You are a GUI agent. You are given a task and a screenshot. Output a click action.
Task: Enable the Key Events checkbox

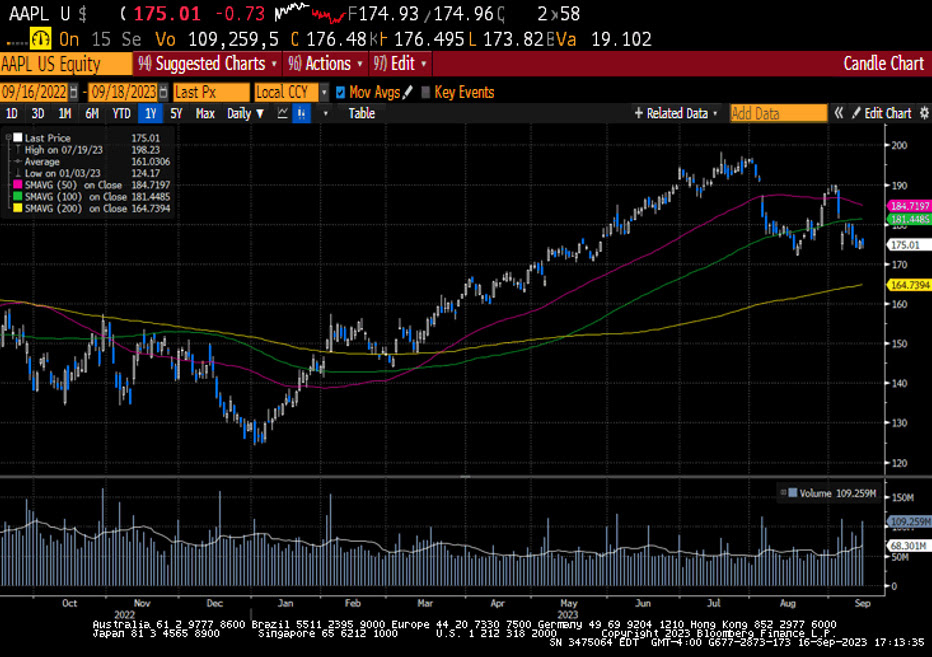tap(426, 92)
